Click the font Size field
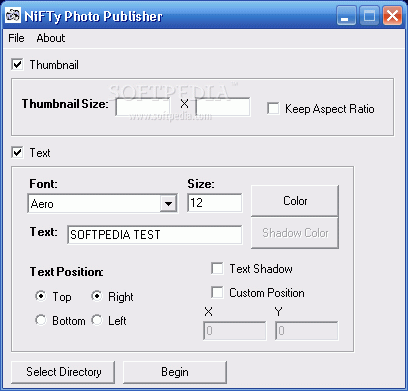This screenshot has width=408, height=391. (215, 203)
